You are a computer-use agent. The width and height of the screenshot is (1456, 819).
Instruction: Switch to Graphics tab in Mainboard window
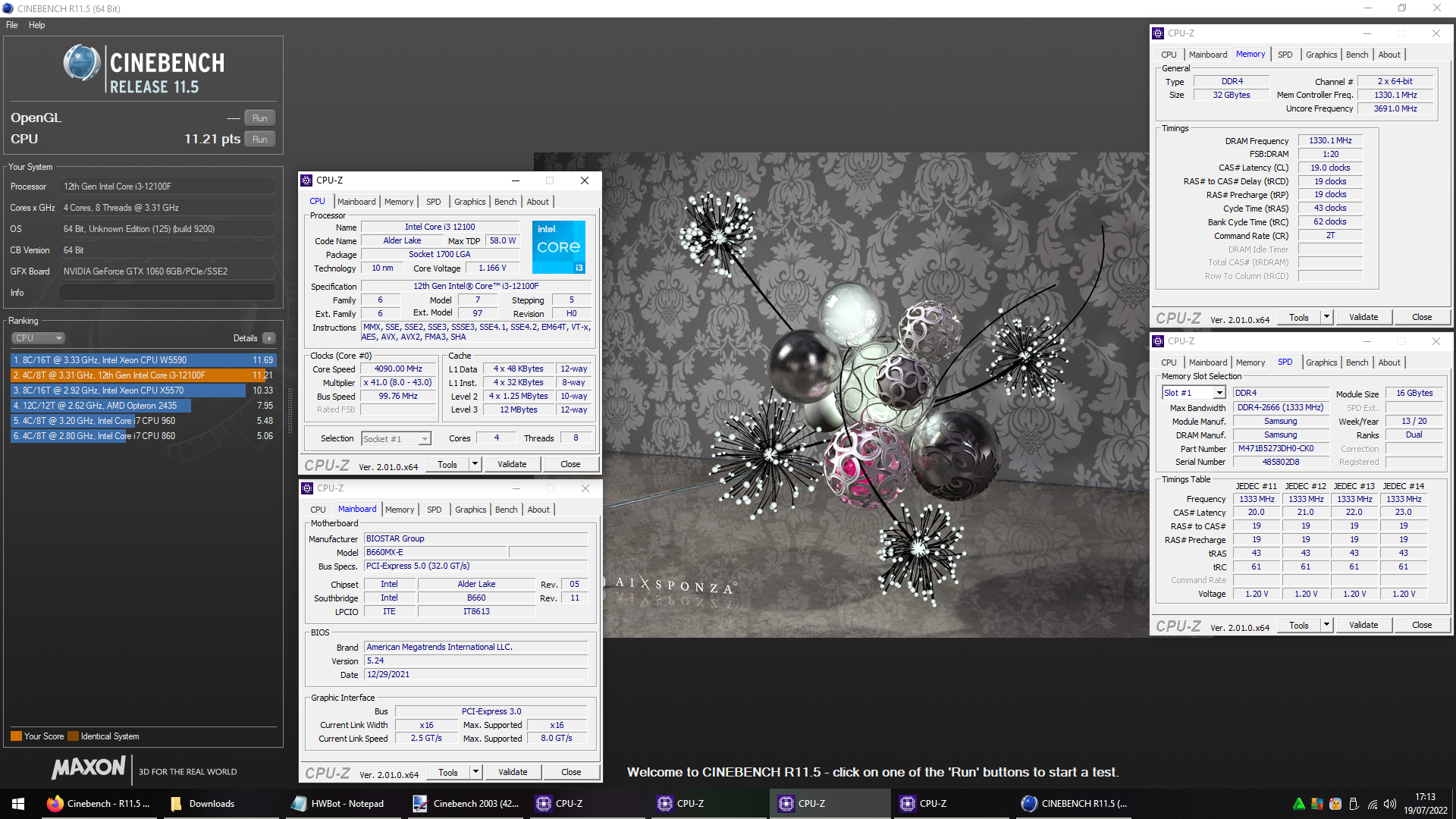[x=470, y=510]
